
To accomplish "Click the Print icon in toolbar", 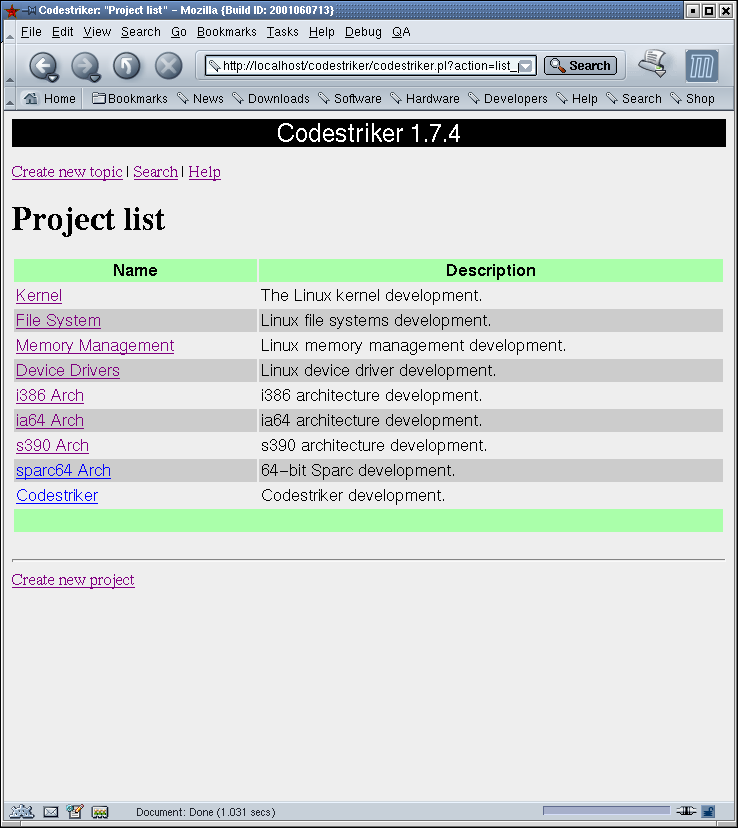I will (653, 65).
